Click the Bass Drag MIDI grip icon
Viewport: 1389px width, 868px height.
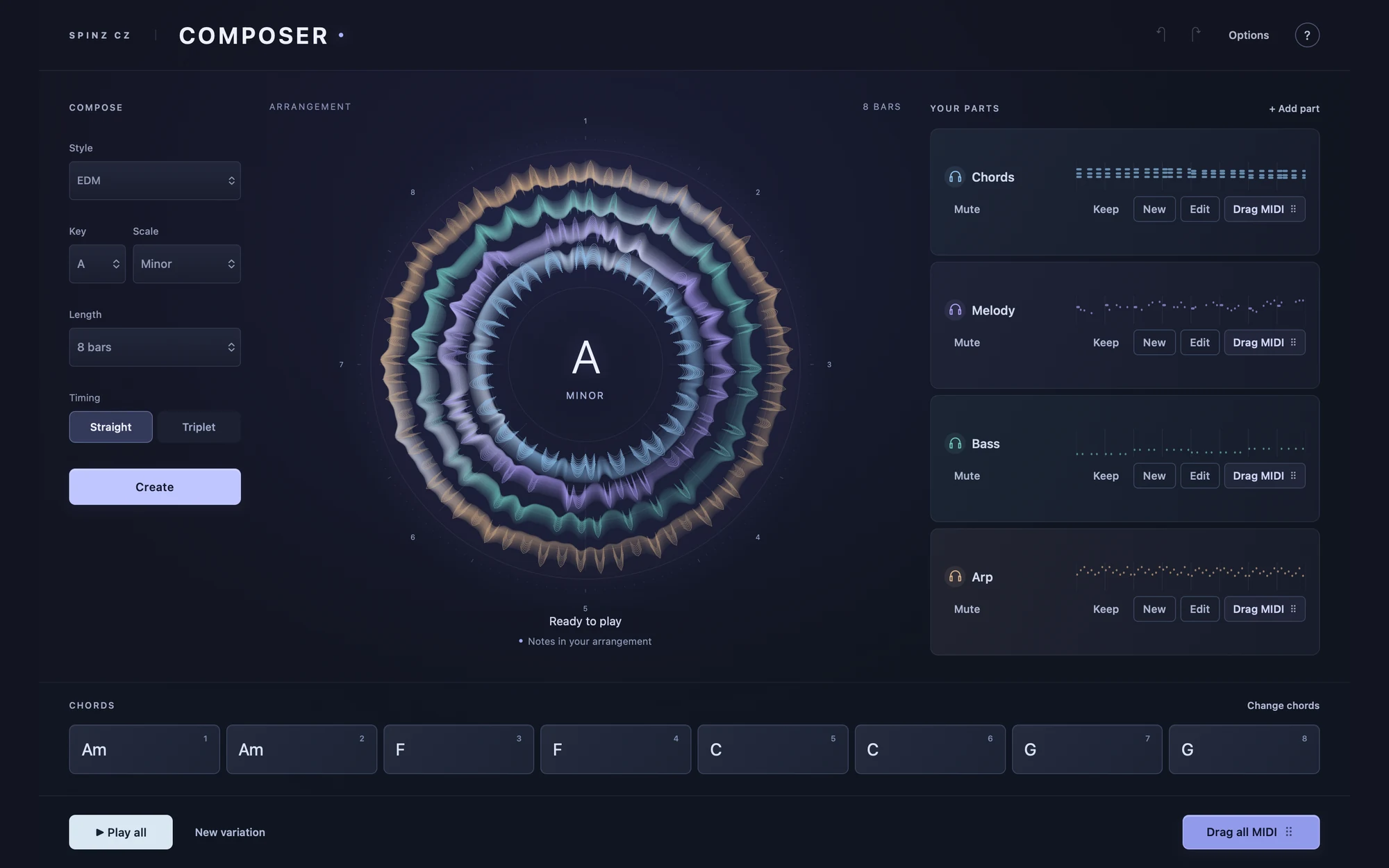[x=1293, y=476]
